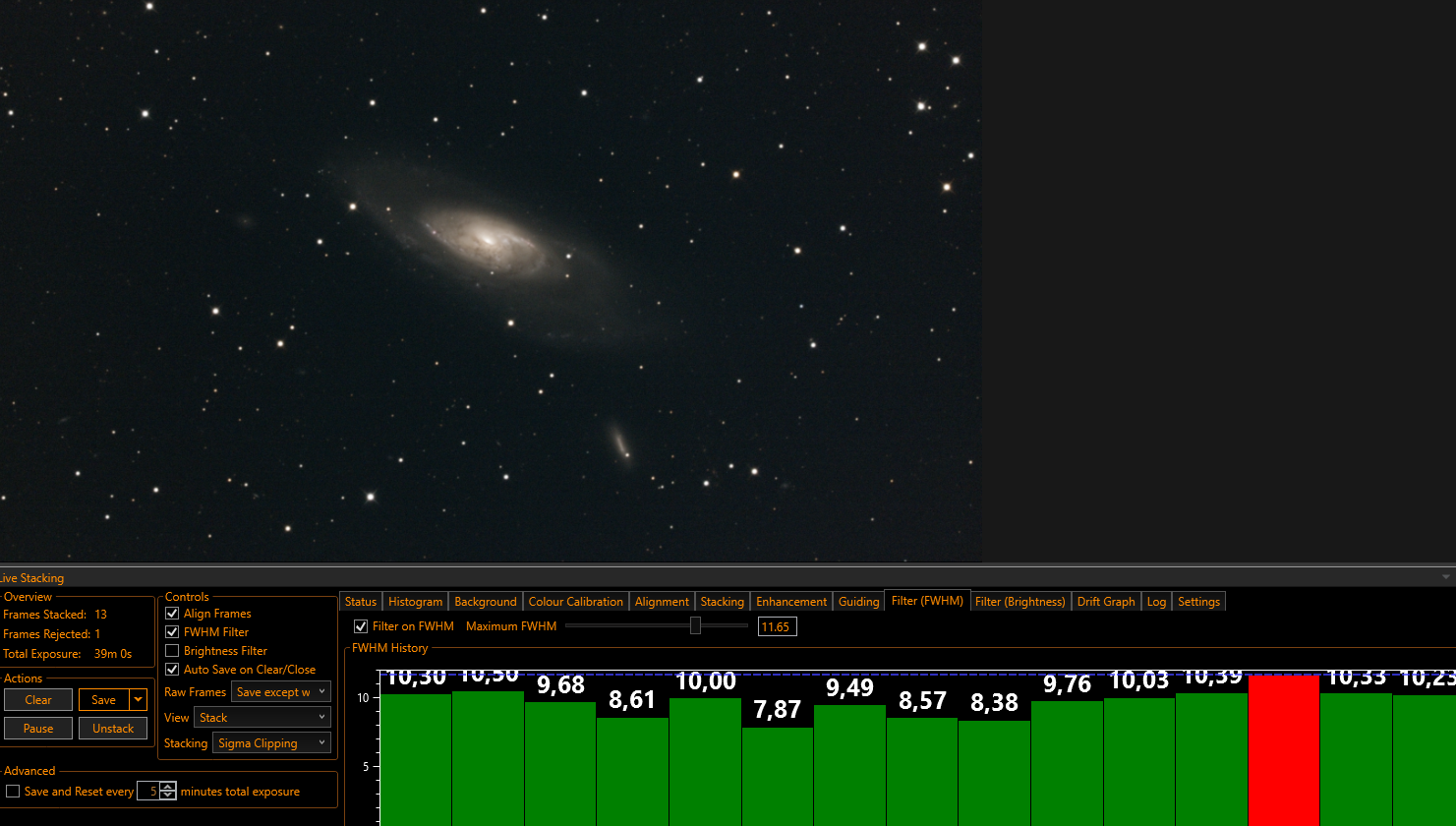Click the 8,38 FWHM bar label
Image resolution: width=1456 pixels, height=826 pixels.
[x=994, y=703]
